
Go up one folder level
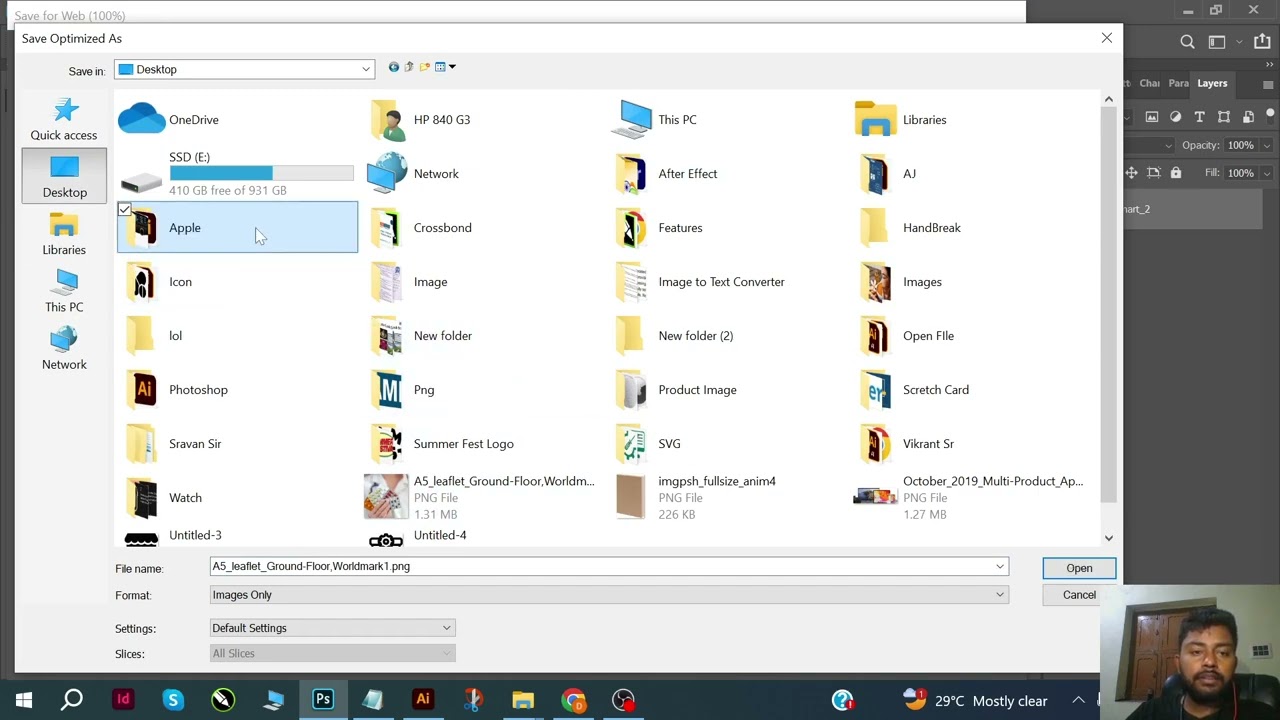point(409,67)
